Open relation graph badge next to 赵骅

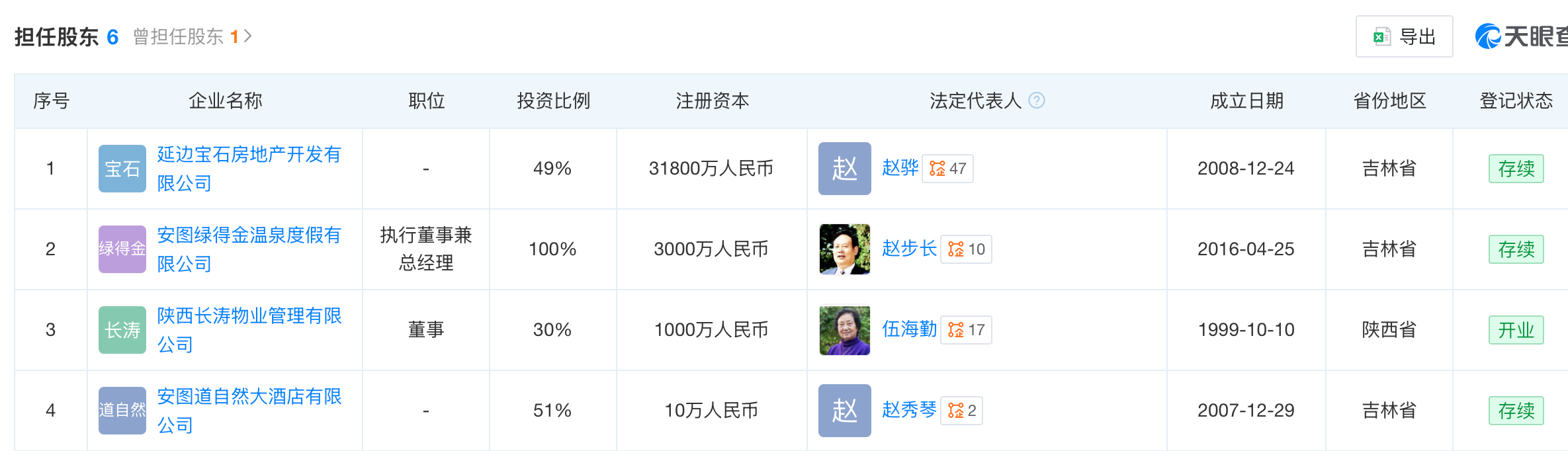tap(947, 169)
